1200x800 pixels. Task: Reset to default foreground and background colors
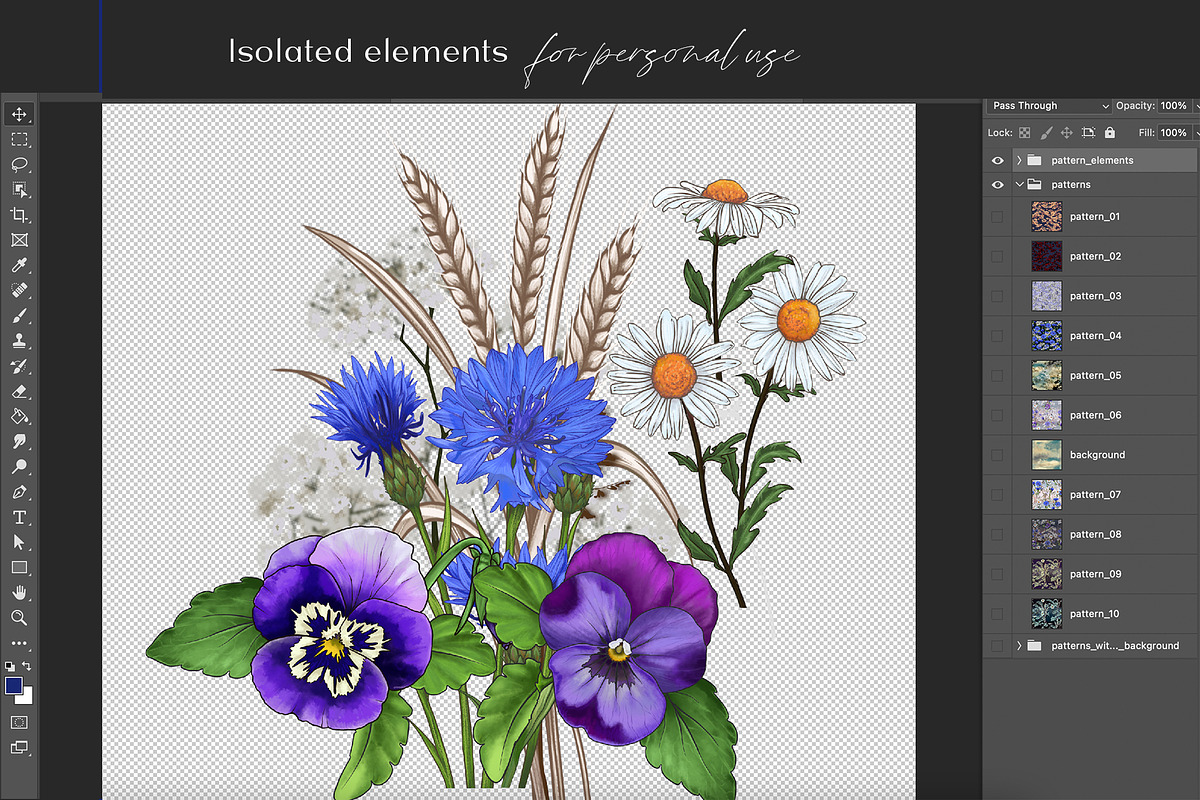click(10, 665)
